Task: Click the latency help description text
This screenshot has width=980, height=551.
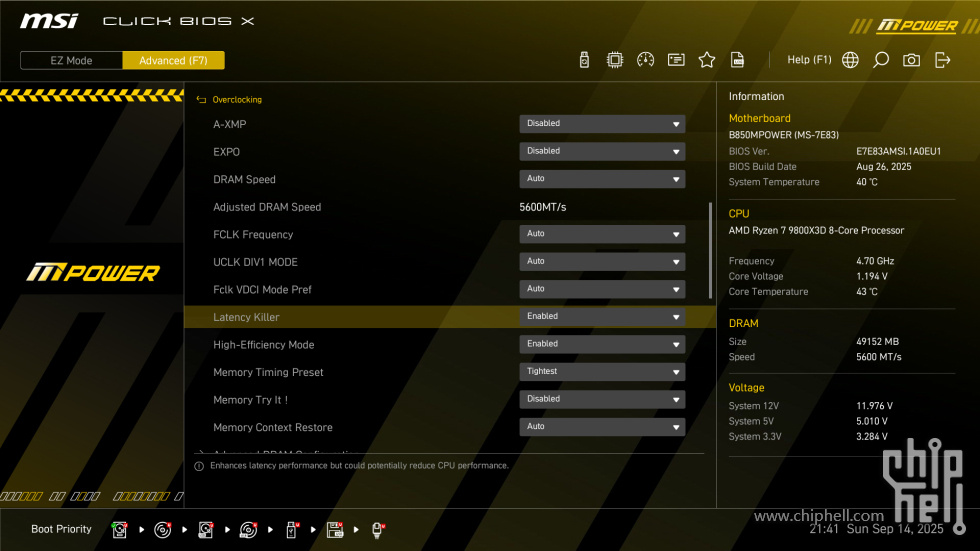Action: 359,466
